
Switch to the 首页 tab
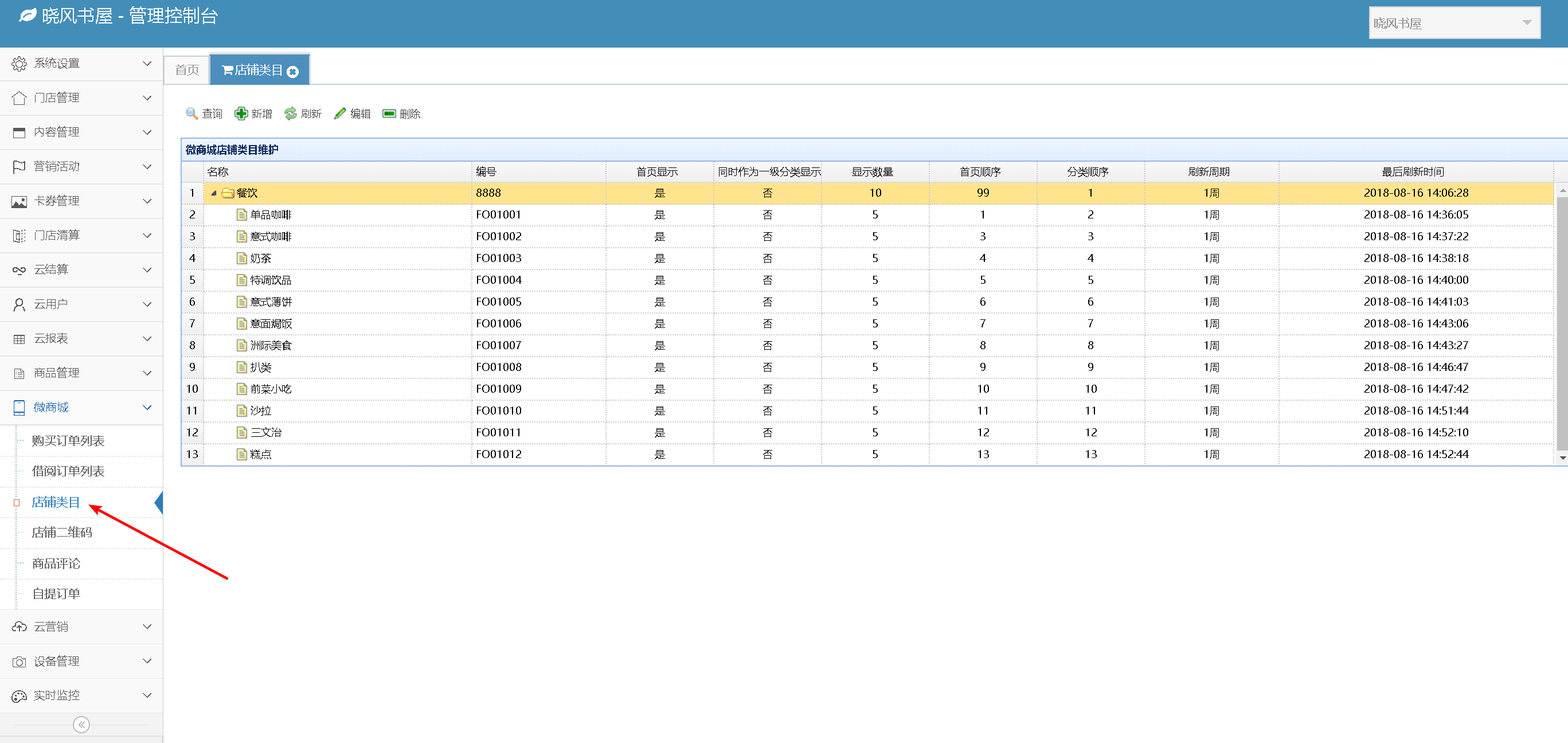pyautogui.click(x=187, y=70)
